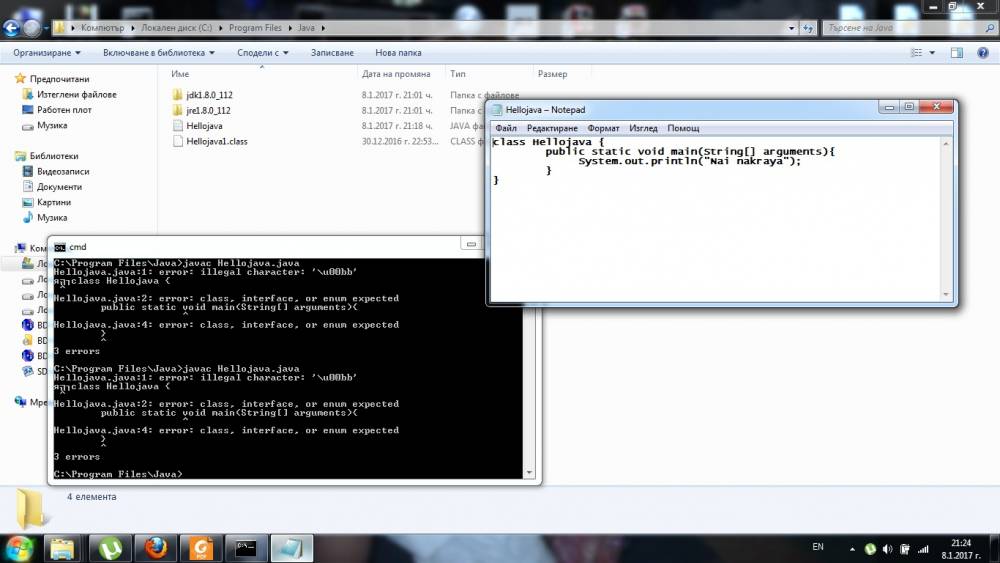Open Notepad Помощ menu
The image size is (1000, 563).
tap(684, 128)
